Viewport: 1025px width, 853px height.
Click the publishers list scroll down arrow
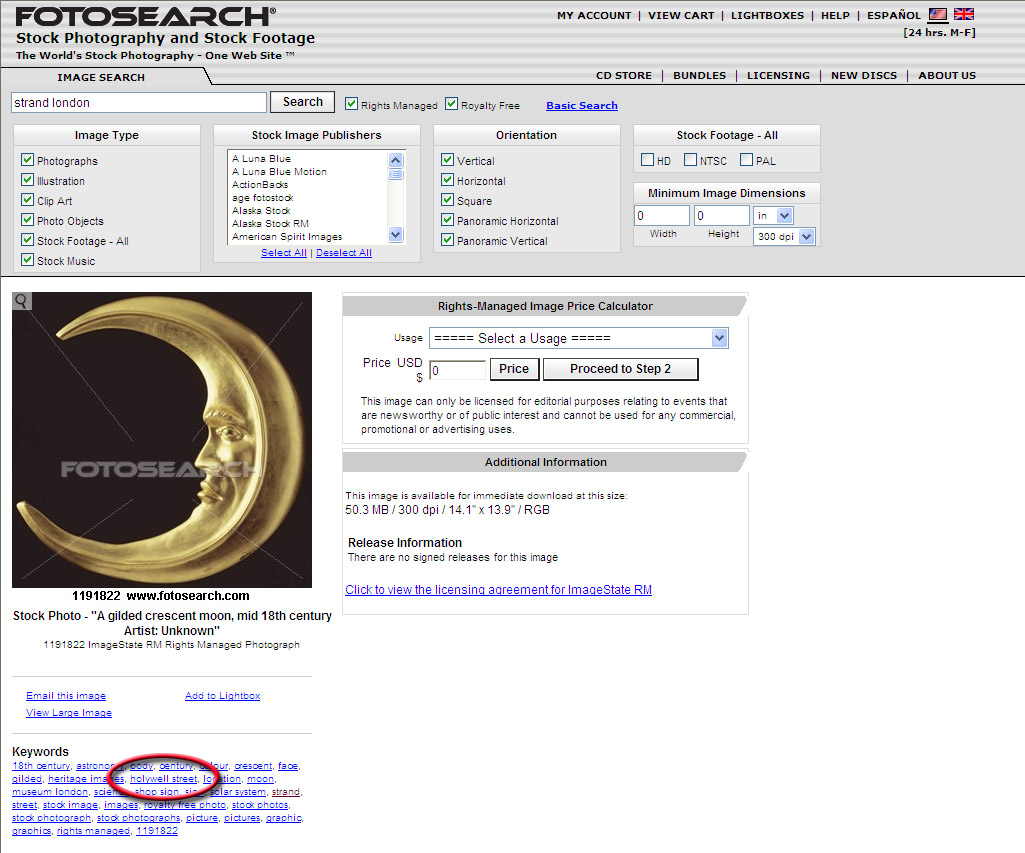pos(395,234)
